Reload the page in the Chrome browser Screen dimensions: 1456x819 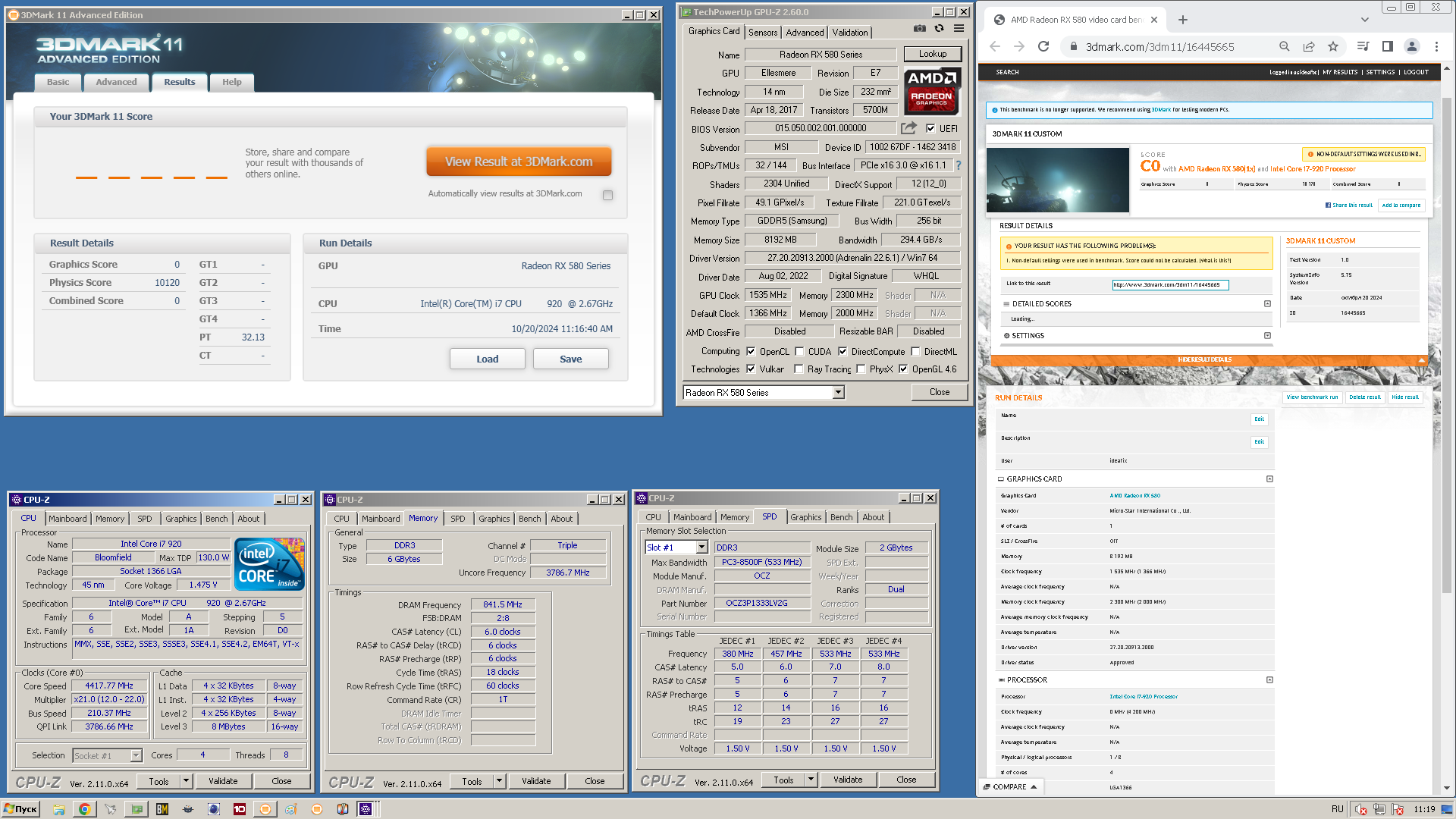[1043, 46]
